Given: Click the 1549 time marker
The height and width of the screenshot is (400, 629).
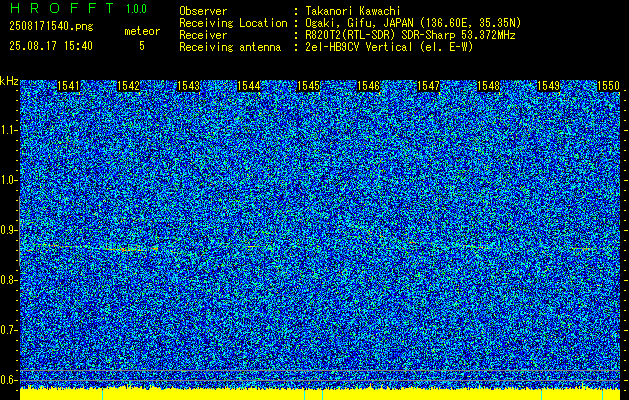Looking at the screenshot, I should (548, 86).
